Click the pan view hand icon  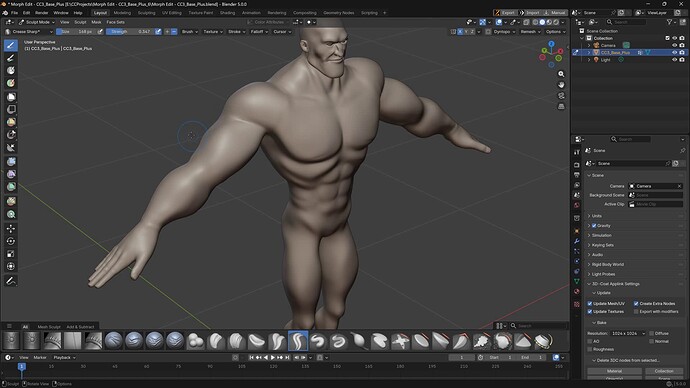click(561, 84)
